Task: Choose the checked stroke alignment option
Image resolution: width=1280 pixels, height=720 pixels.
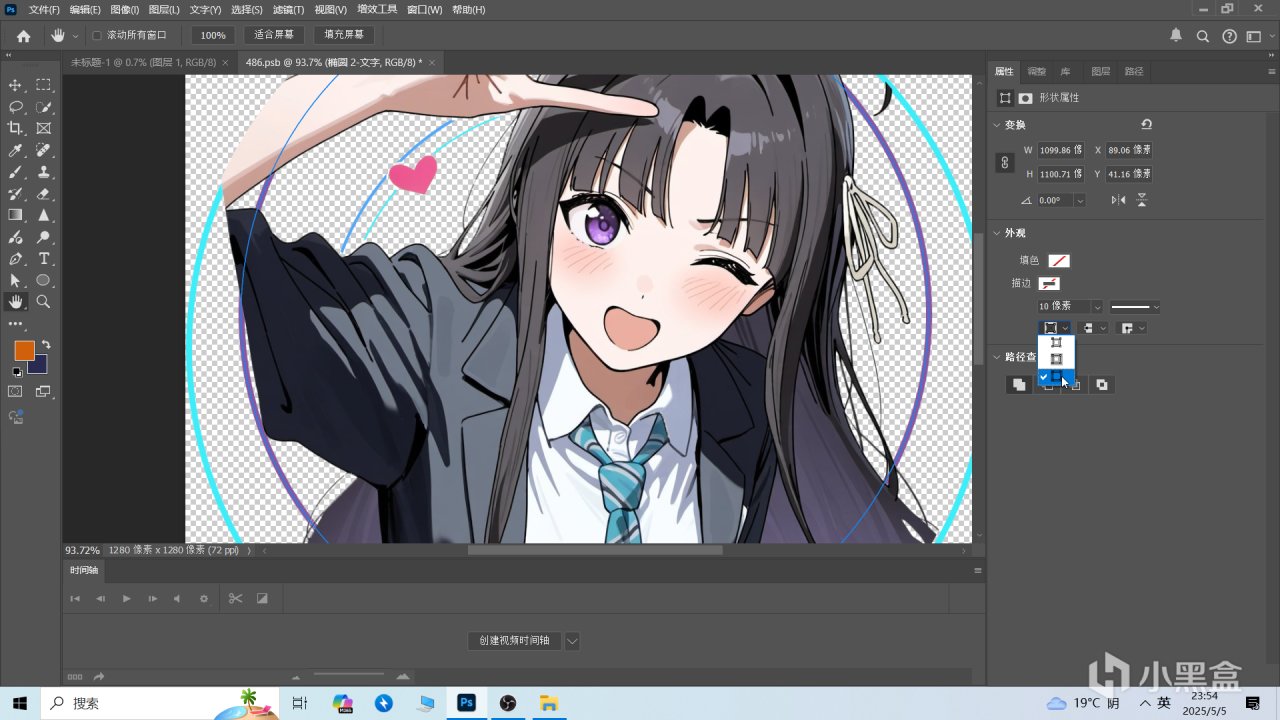Action: coord(1056,377)
